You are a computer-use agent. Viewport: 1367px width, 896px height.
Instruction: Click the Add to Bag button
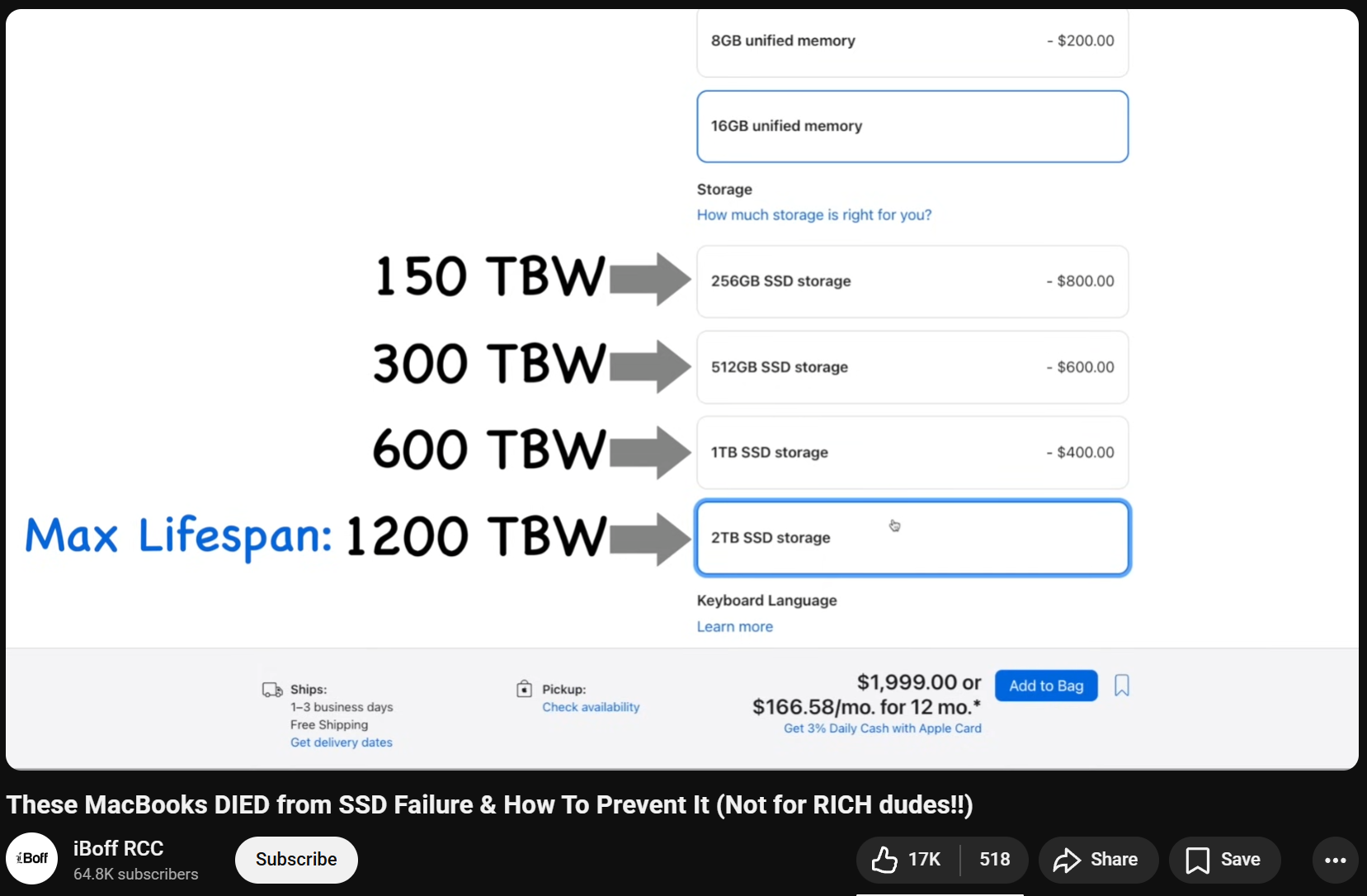1046,686
